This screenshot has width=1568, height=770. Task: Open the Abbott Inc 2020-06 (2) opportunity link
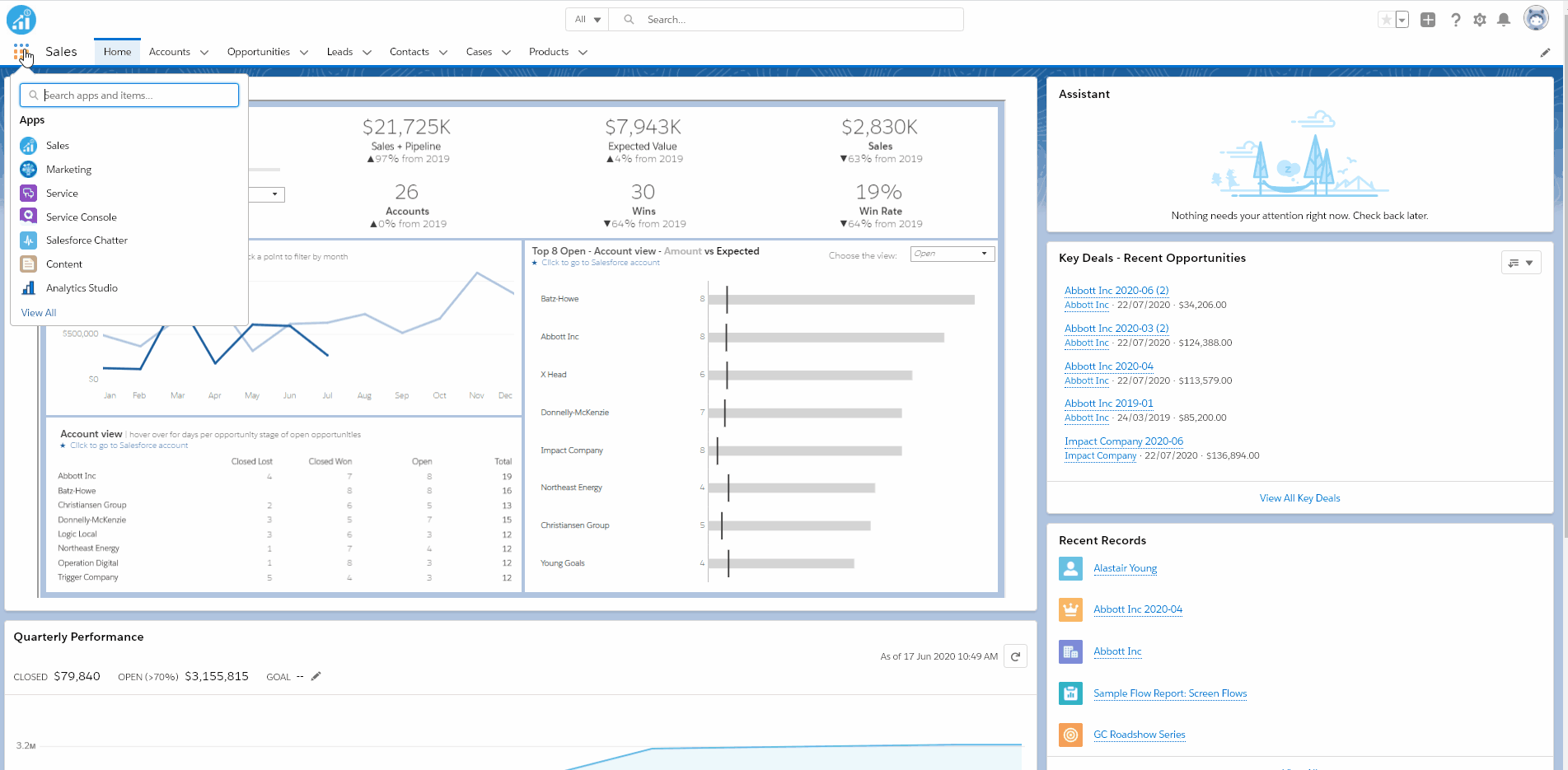point(1116,291)
